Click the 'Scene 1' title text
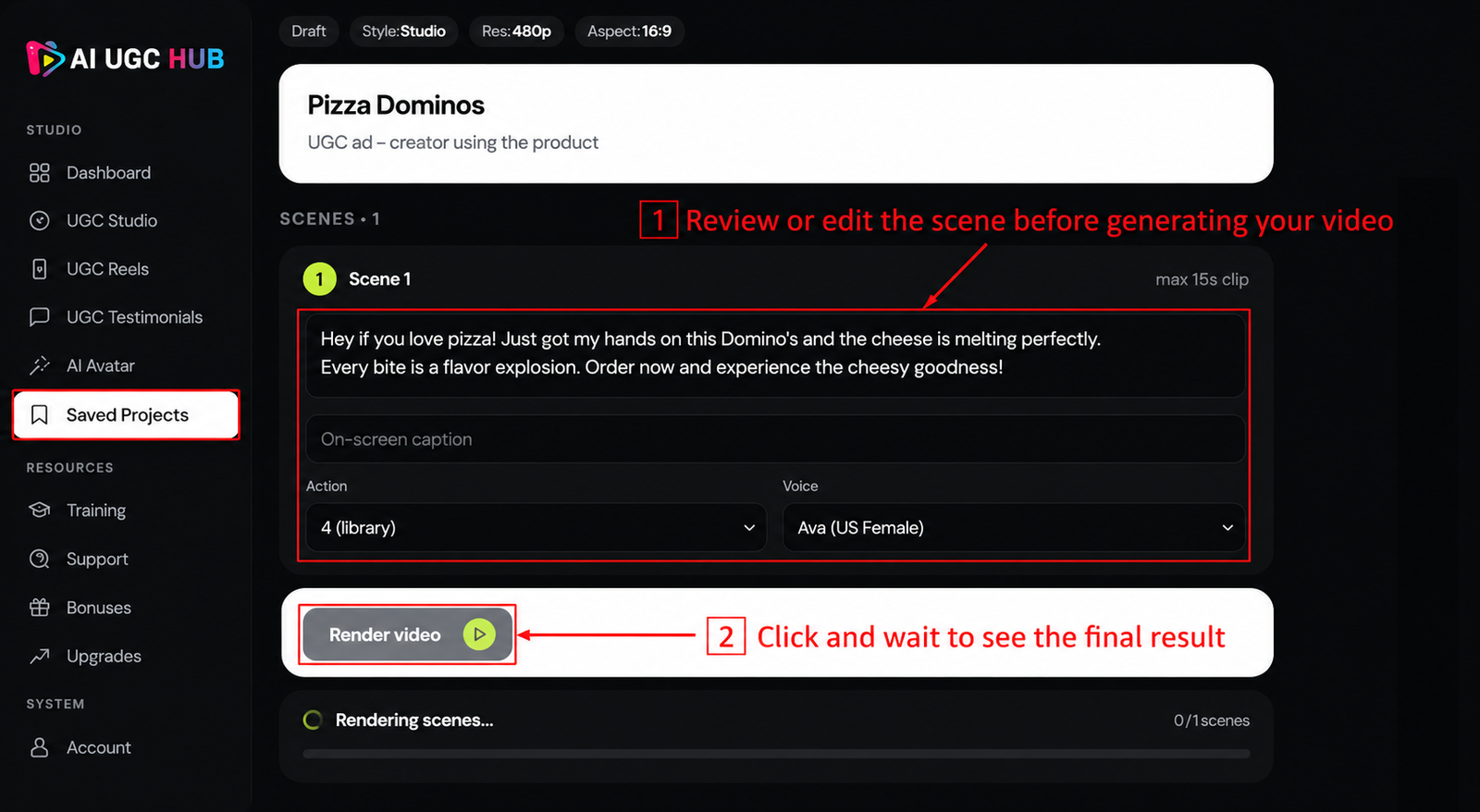Screen dimensions: 1480x812 point(379,279)
